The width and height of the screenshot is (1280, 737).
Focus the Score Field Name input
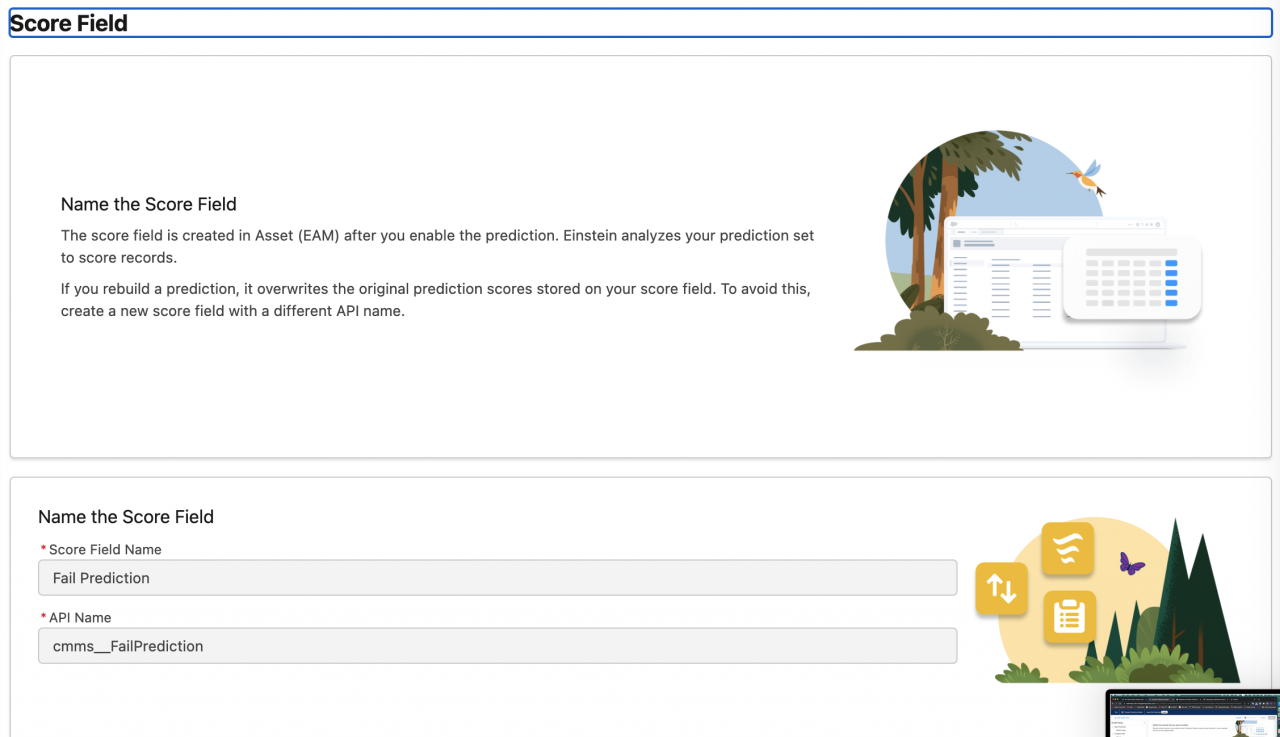pyautogui.click(x=497, y=578)
